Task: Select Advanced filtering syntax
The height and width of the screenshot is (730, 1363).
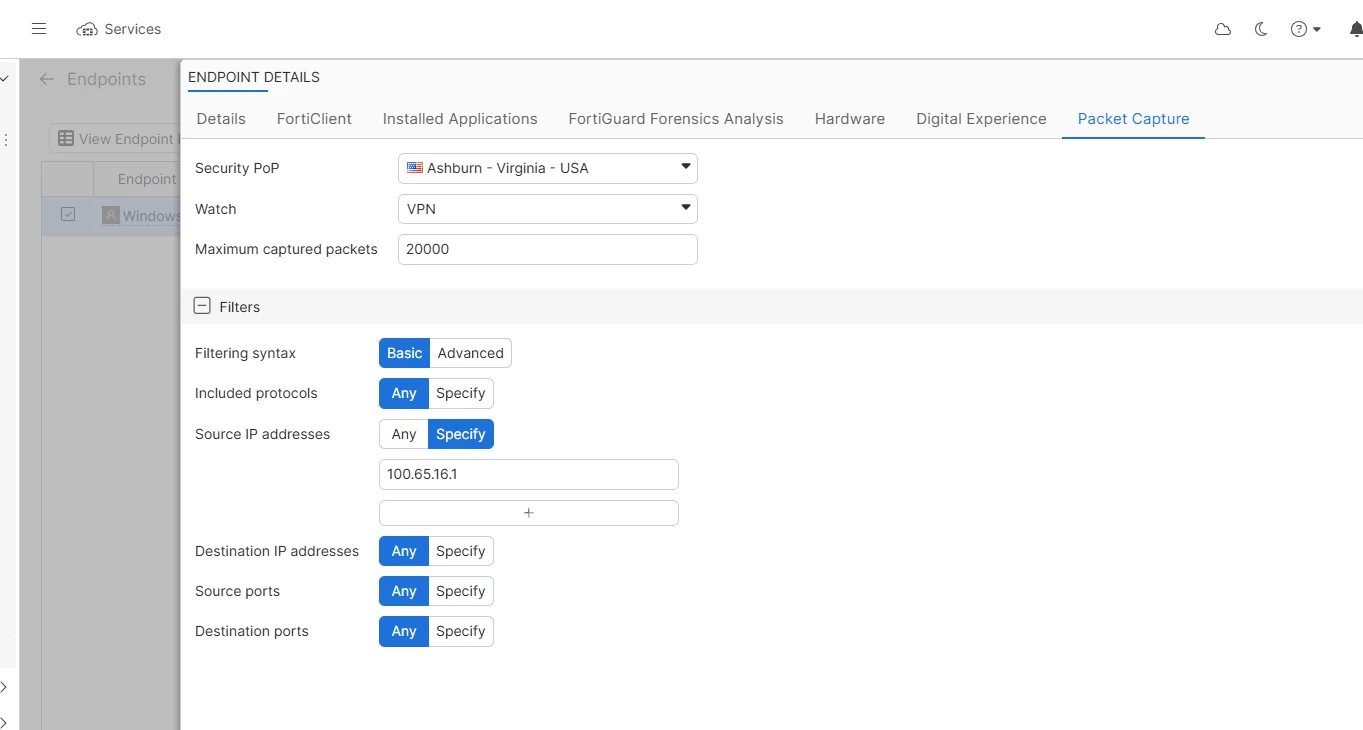Action: pyautogui.click(x=470, y=353)
